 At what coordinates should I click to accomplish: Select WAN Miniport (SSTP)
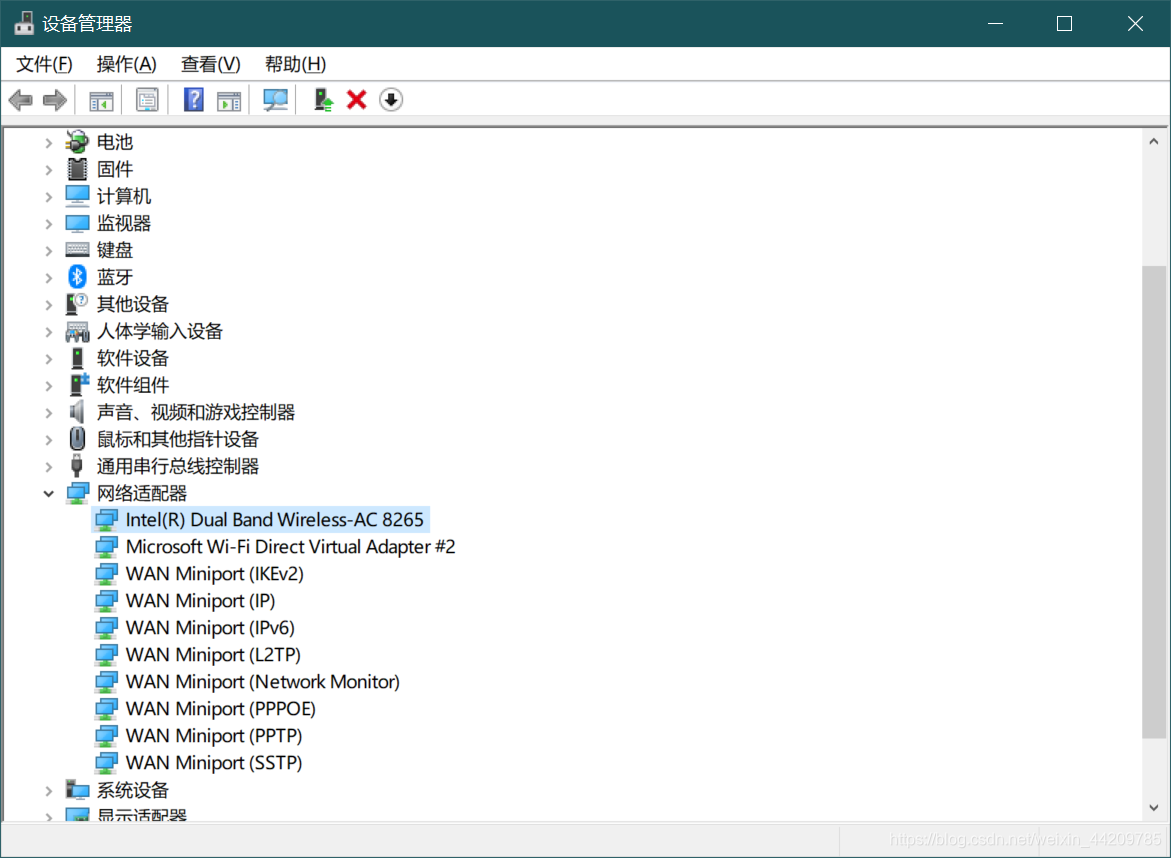214,762
